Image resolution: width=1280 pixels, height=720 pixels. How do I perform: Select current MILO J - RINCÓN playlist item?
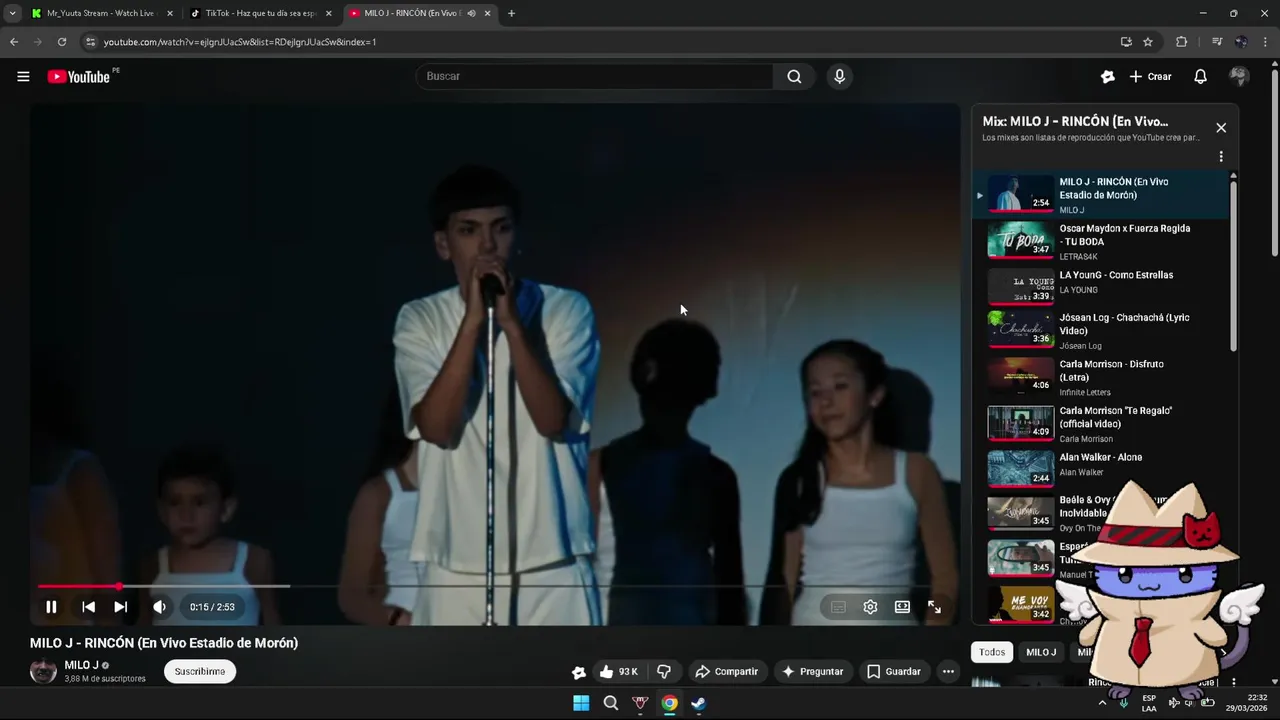click(x=1100, y=195)
